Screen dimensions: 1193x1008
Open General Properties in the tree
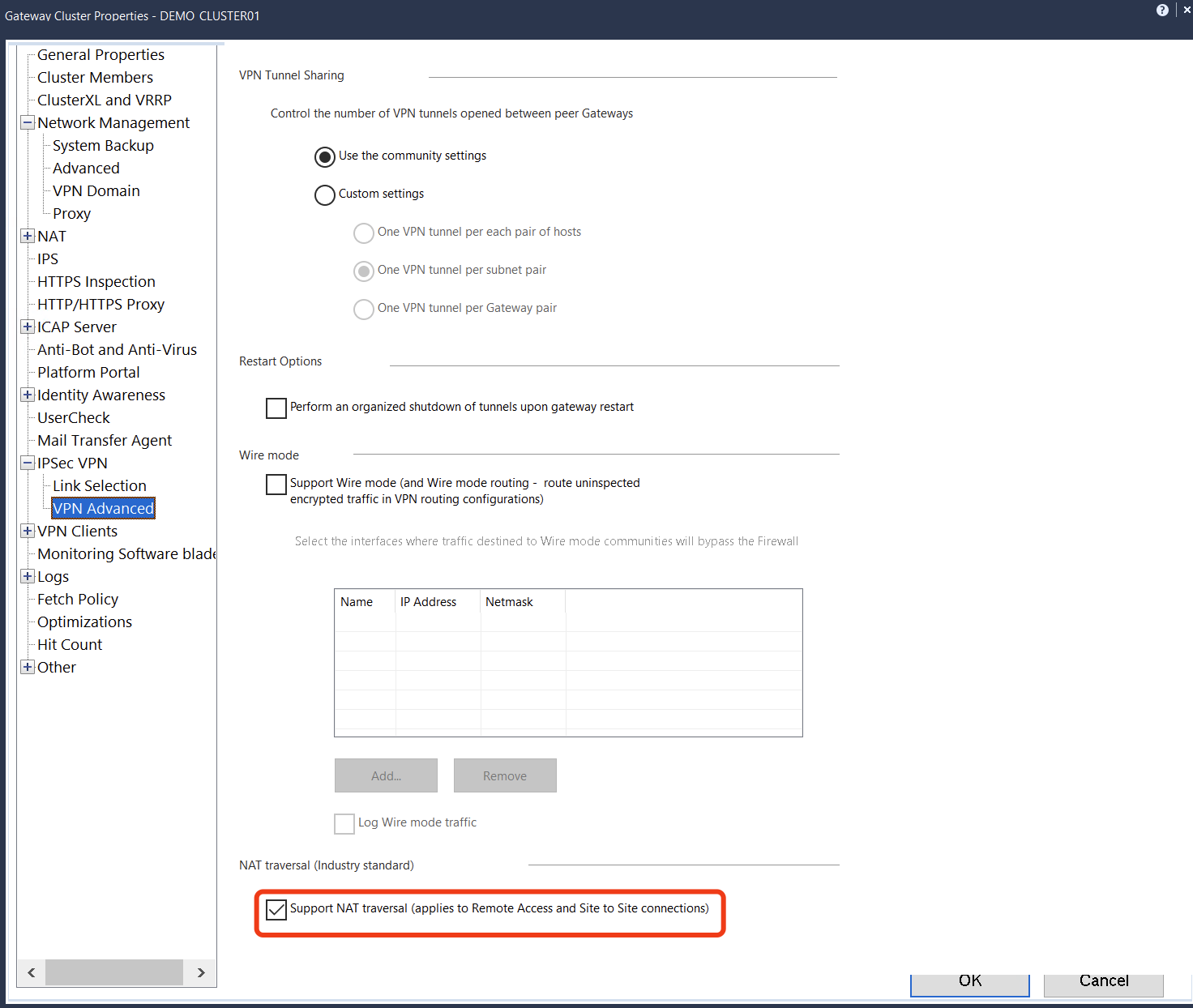point(100,54)
